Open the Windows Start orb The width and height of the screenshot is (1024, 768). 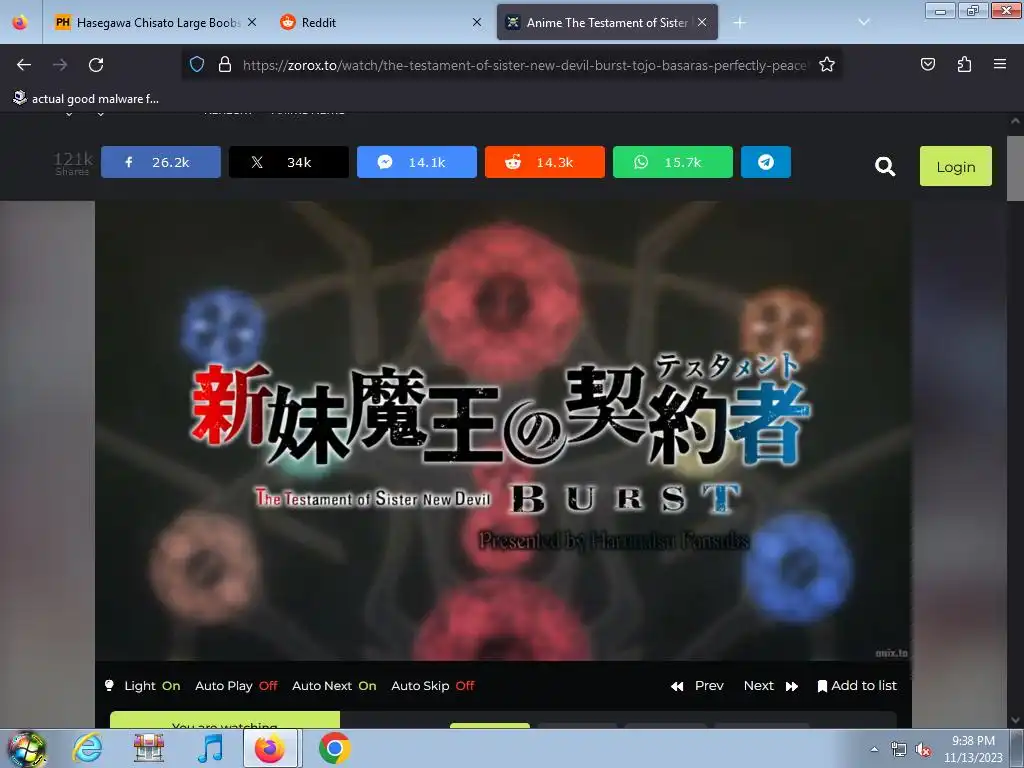tap(26, 748)
